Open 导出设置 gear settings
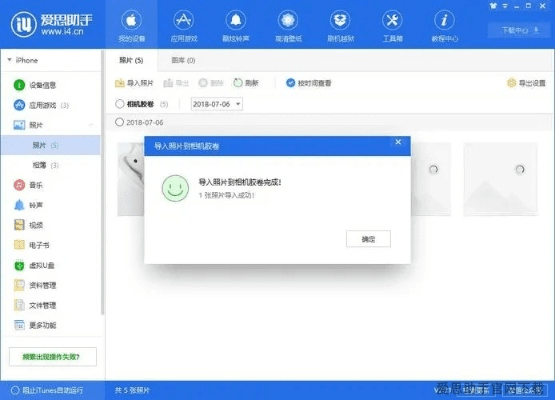Viewport: 555px width, 400px height. (x=526, y=83)
